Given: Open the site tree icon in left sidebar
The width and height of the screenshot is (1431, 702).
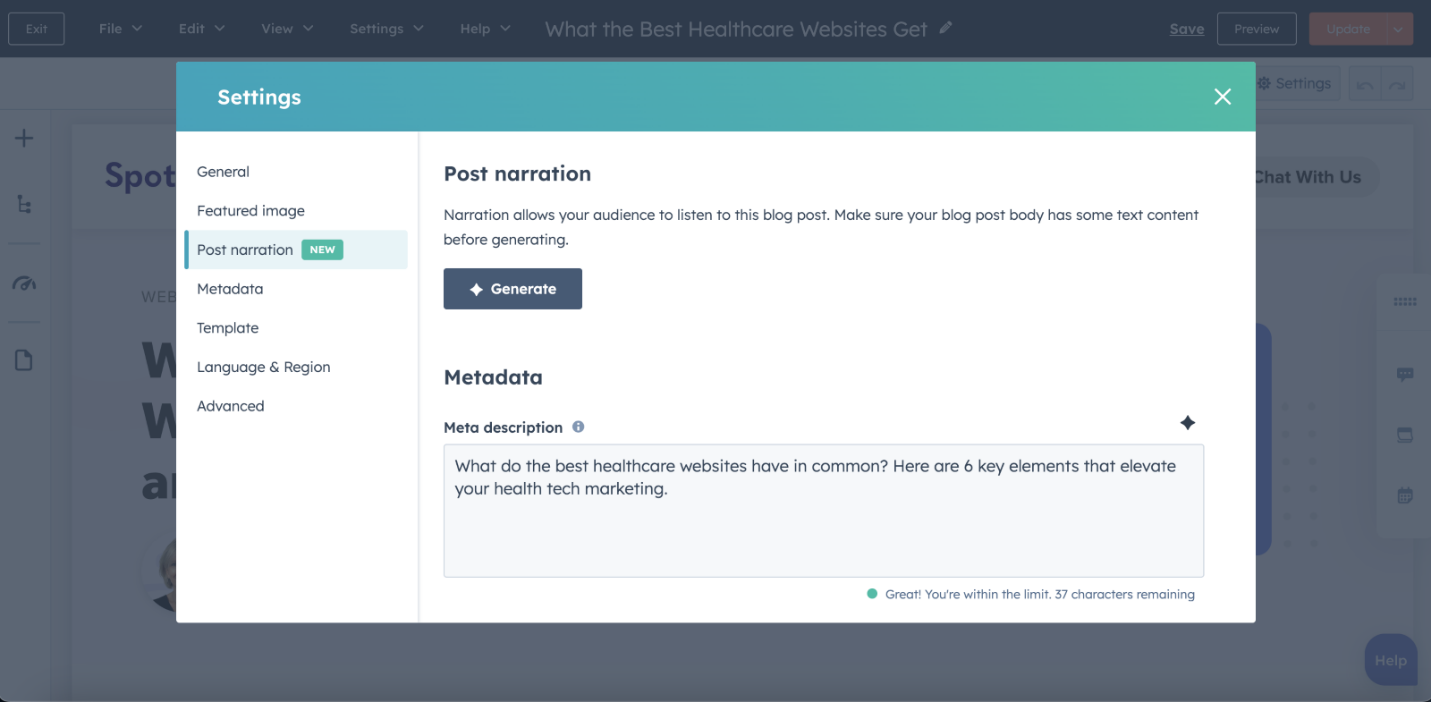Looking at the screenshot, I should (24, 204).
